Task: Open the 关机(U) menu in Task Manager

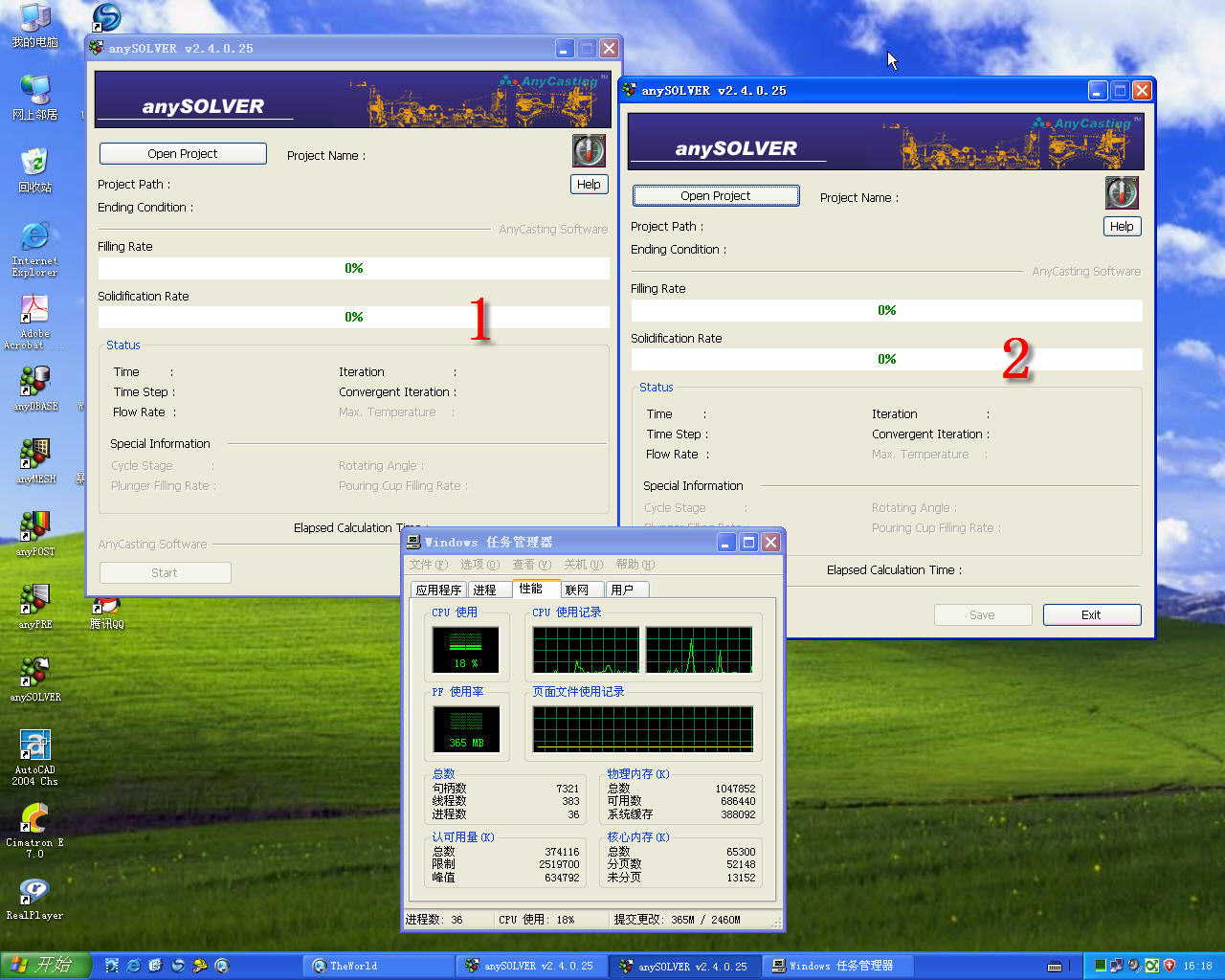Action: point(583,565)
